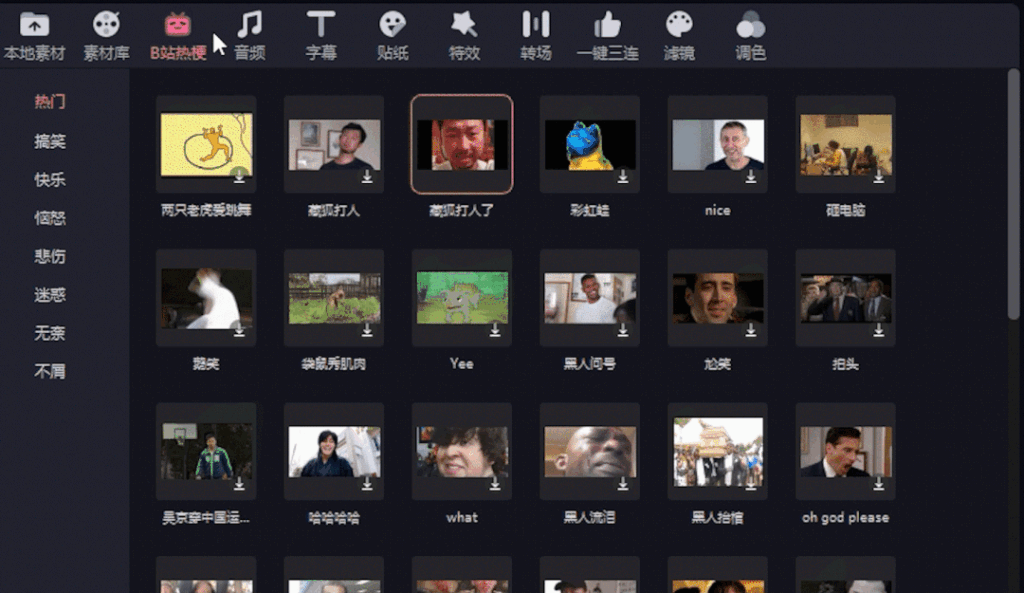
Task: Download the 黑人抬棺 meme clip
Action: (x=749, y=485)
